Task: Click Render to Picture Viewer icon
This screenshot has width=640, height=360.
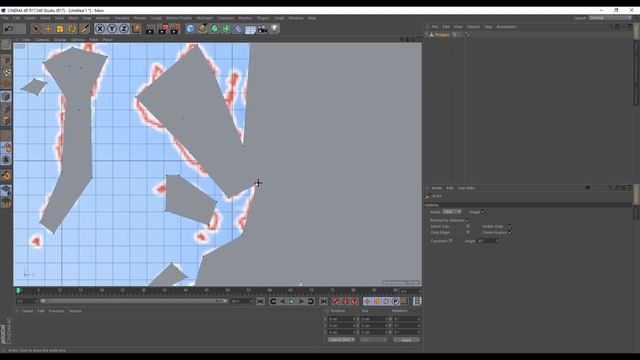Action: tap(163, 29)
